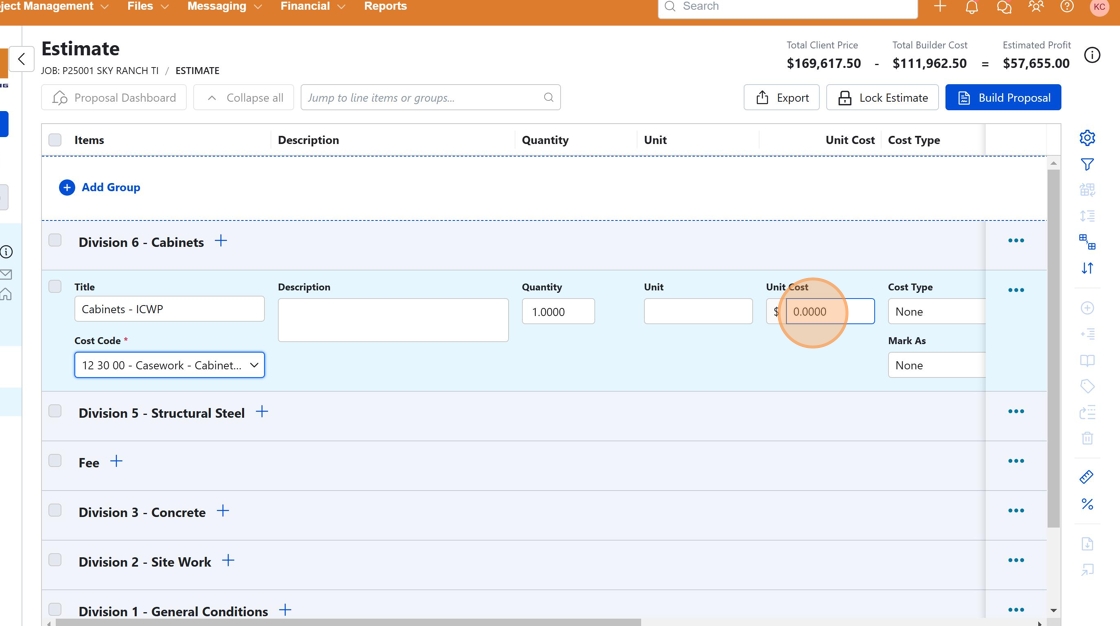Screen dimensions: 1120x626
Task: Click the Jump to line items search field
Action: click(431, 98)
